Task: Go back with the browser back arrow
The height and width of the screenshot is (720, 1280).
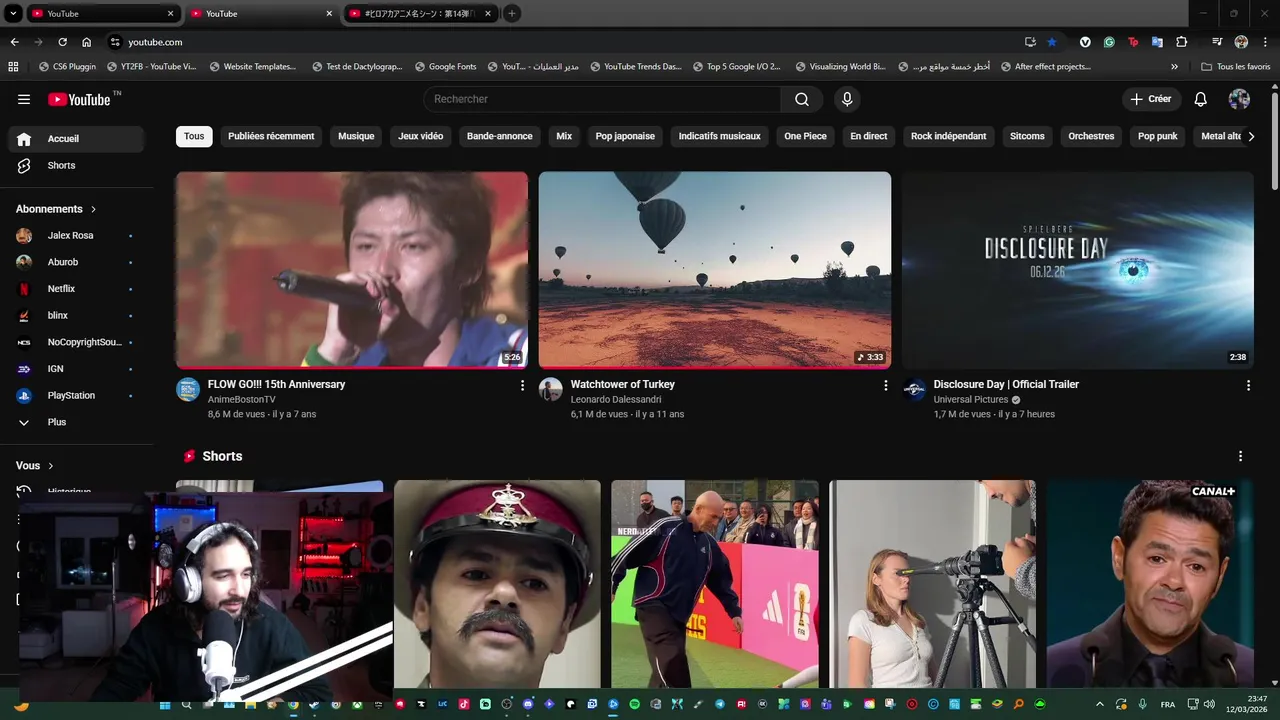Action: click(x=14, y=42)
